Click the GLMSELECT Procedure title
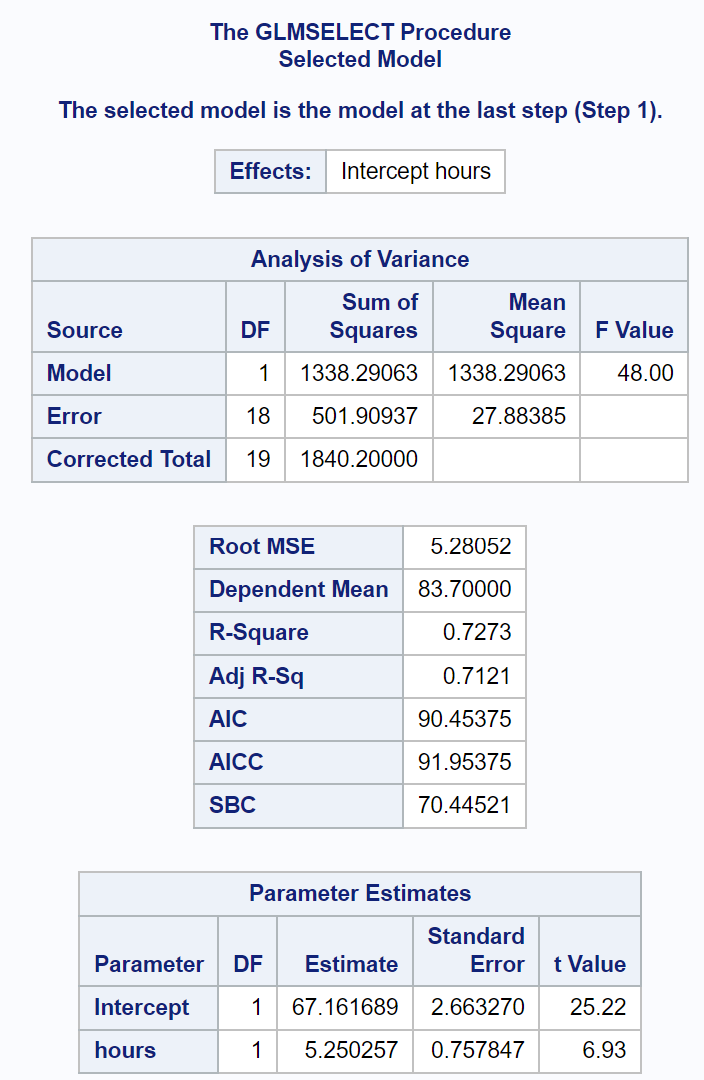 (x=360, y=32)
